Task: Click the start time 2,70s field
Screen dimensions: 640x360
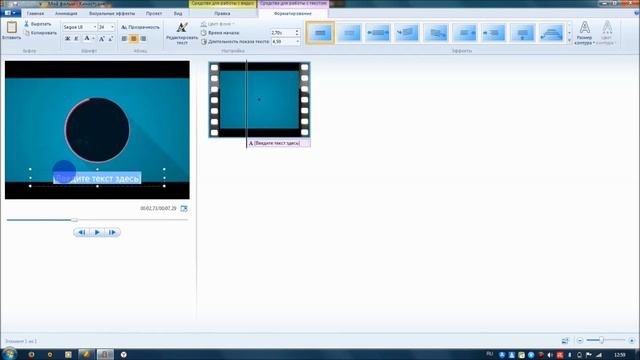Action: [282, 33]
